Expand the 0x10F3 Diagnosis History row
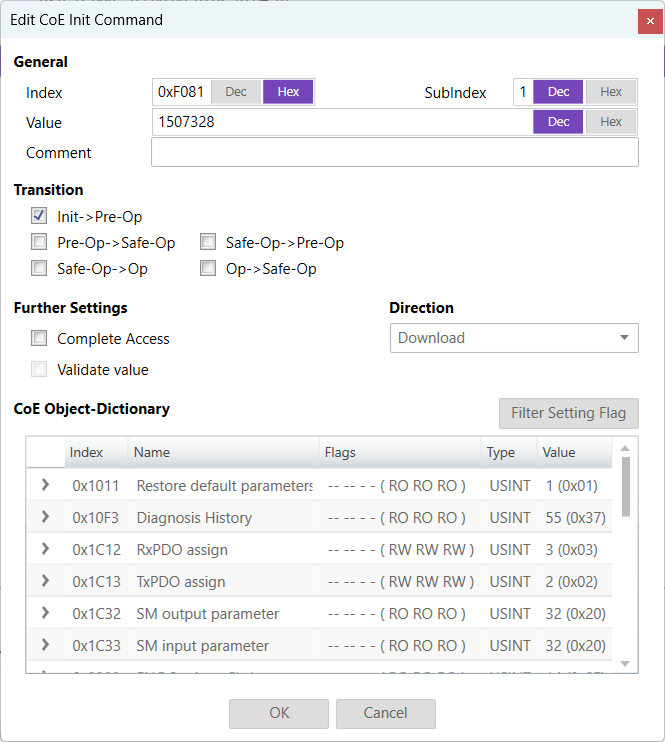The width and height of the screenshot is (665, 742). tap(45, 517)
